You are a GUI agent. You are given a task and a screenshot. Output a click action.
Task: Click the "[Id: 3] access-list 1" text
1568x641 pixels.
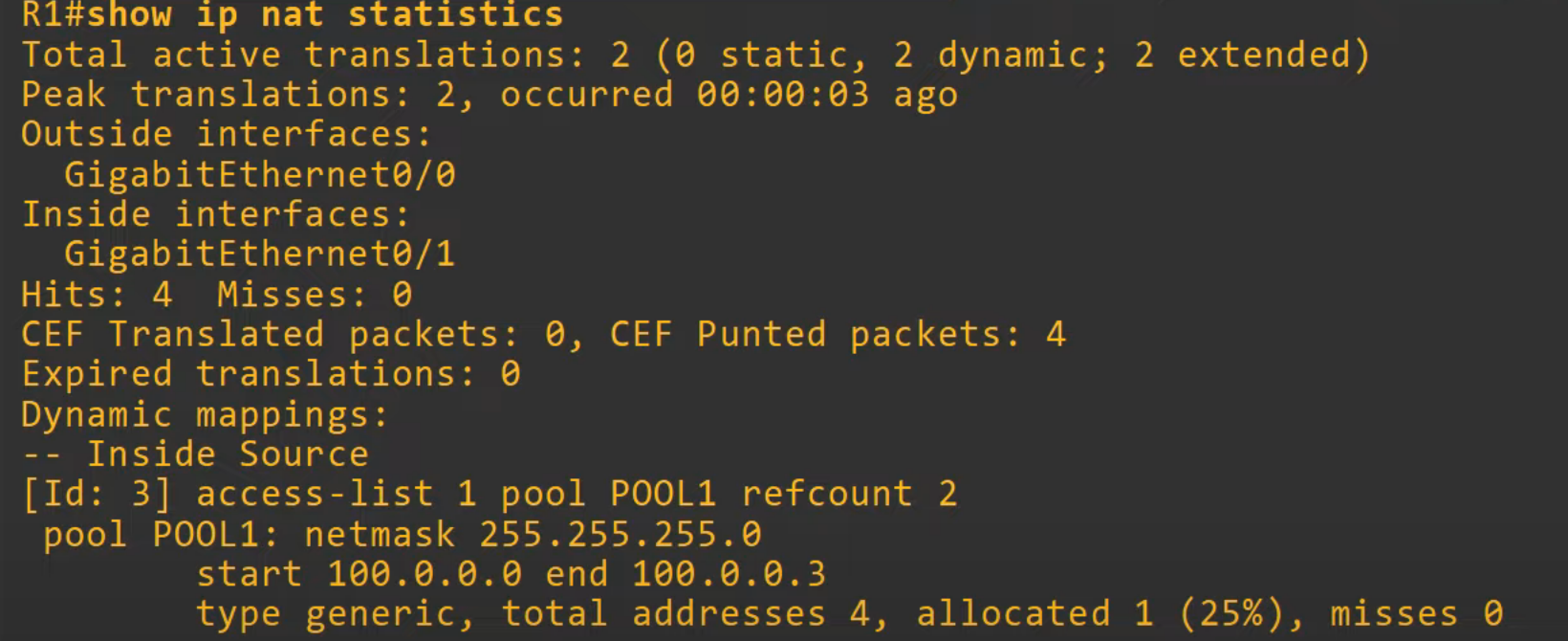point(249,495)
